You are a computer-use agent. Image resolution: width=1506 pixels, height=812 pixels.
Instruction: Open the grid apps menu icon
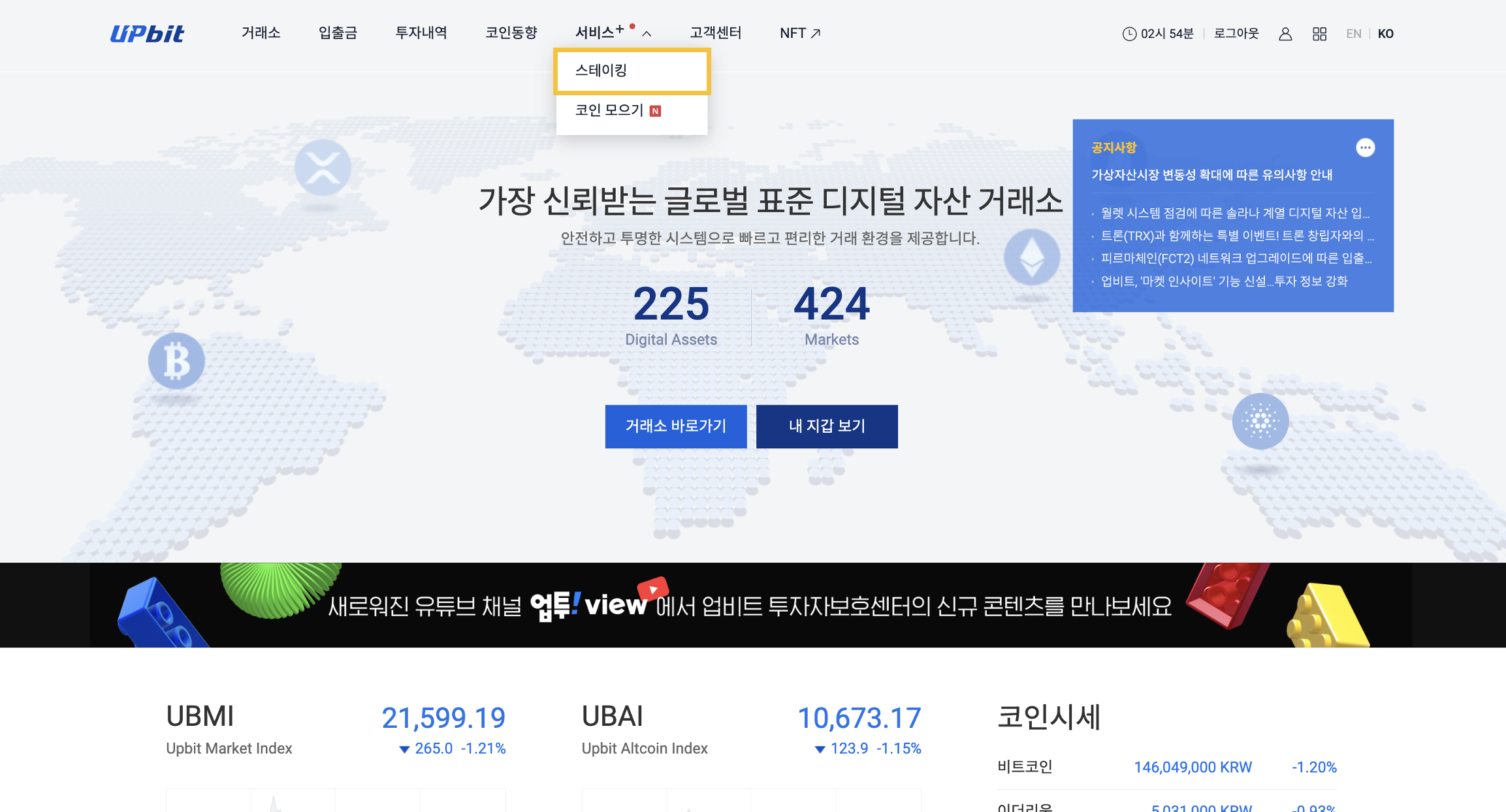click(1319, 34)
